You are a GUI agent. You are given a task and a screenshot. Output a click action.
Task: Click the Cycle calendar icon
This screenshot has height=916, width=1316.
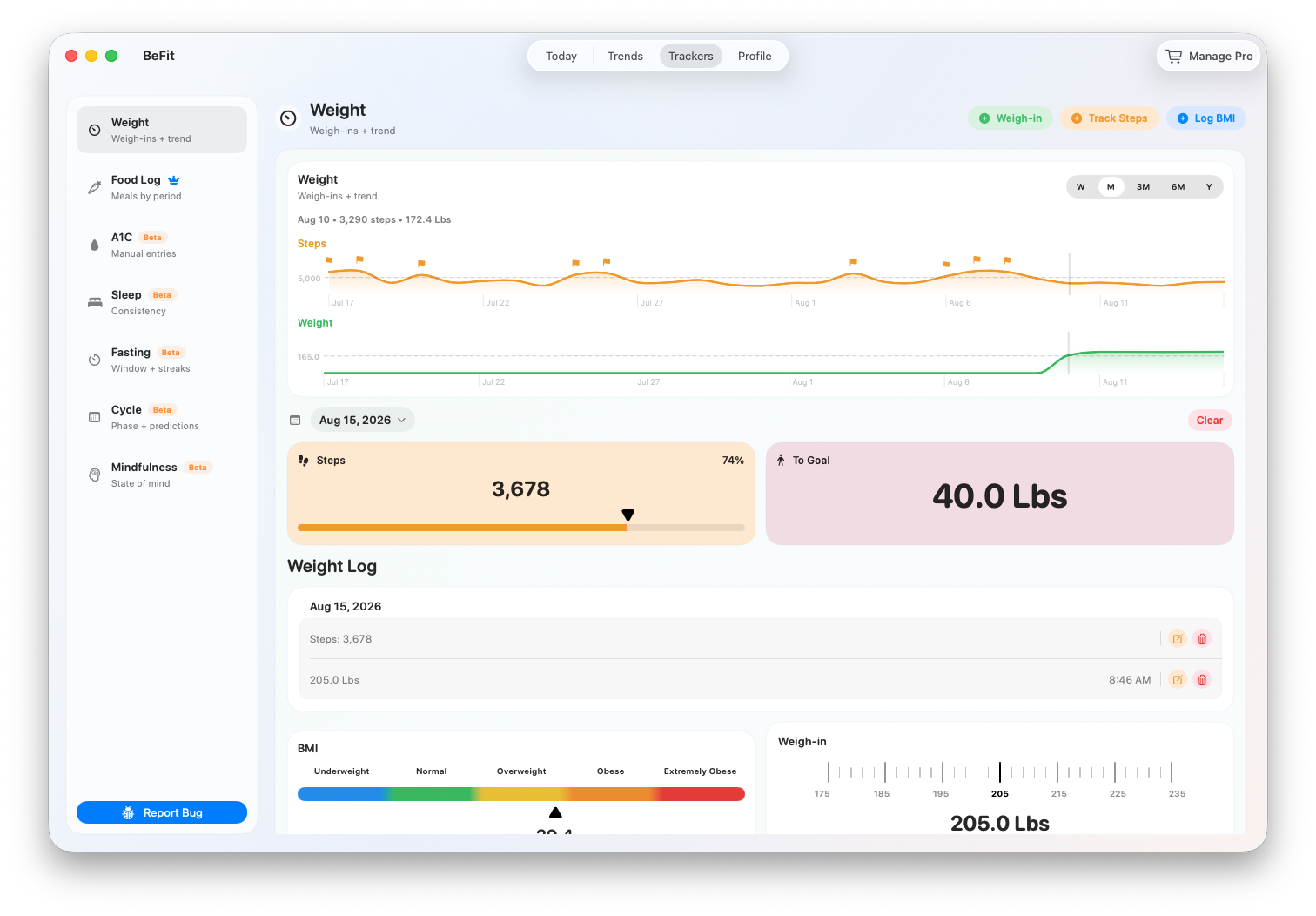[x=95, y=417]
